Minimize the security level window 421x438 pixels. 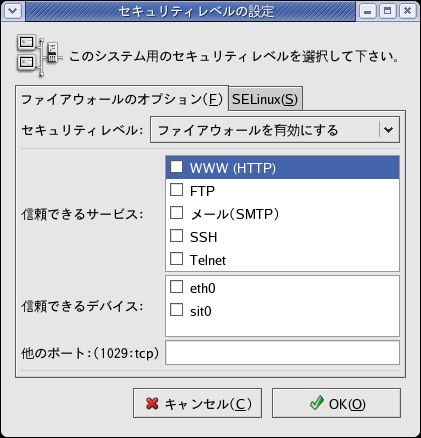[368, 11]
